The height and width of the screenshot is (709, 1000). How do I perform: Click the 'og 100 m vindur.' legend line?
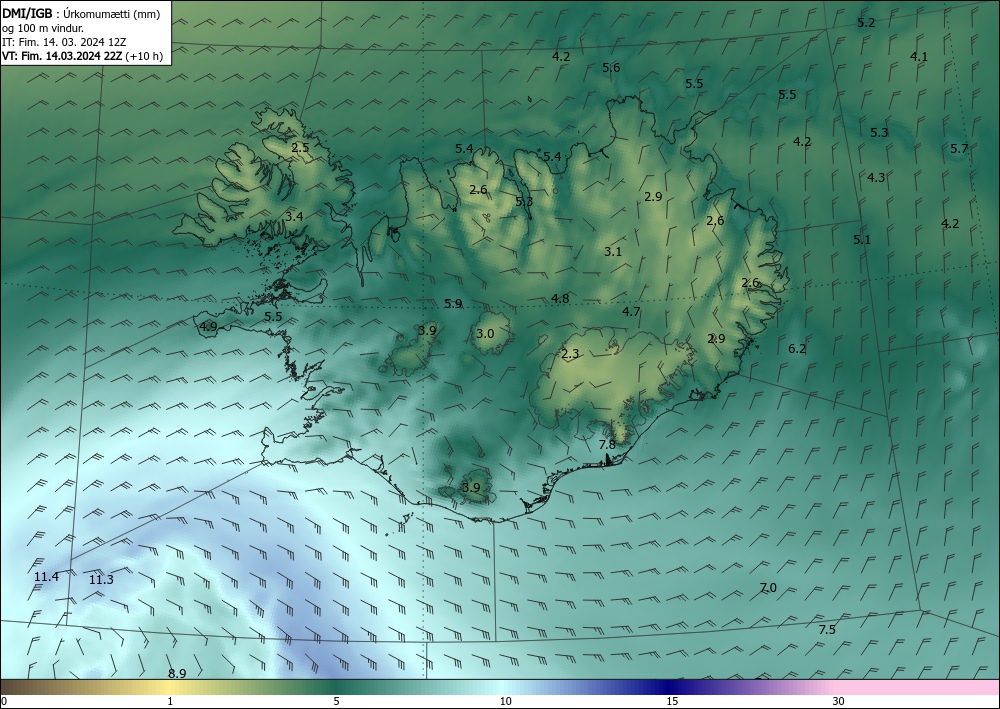click(x=43, y=28)
